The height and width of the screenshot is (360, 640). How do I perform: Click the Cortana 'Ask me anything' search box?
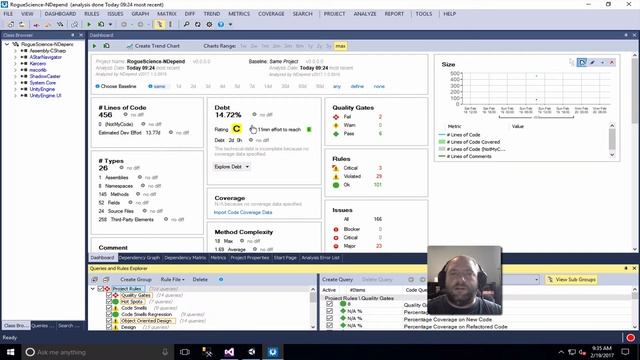(97, 352)
